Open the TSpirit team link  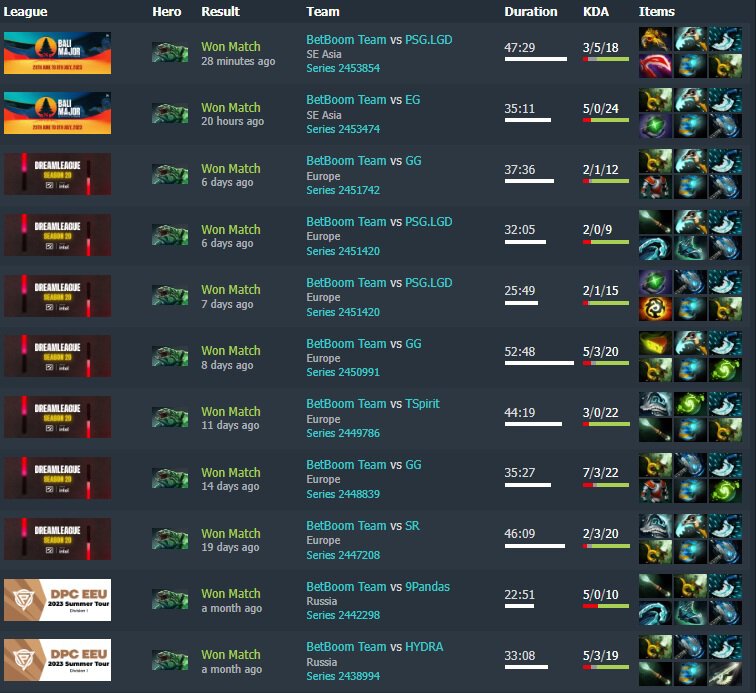[x=422, y=404]
